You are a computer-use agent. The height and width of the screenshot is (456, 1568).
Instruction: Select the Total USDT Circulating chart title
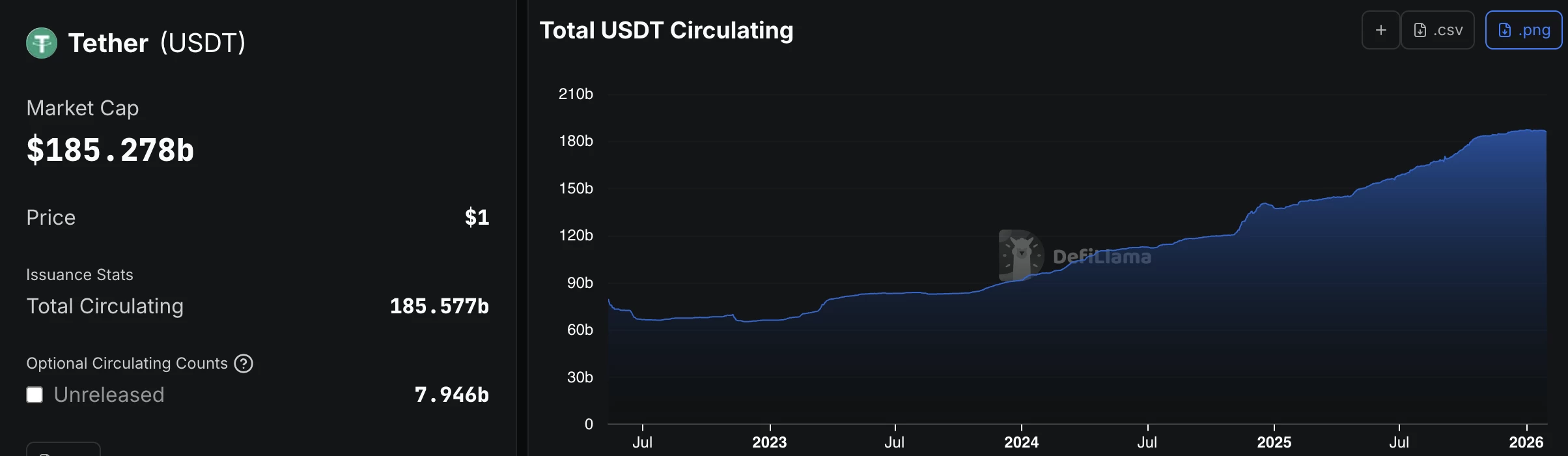tap(667, 29)
